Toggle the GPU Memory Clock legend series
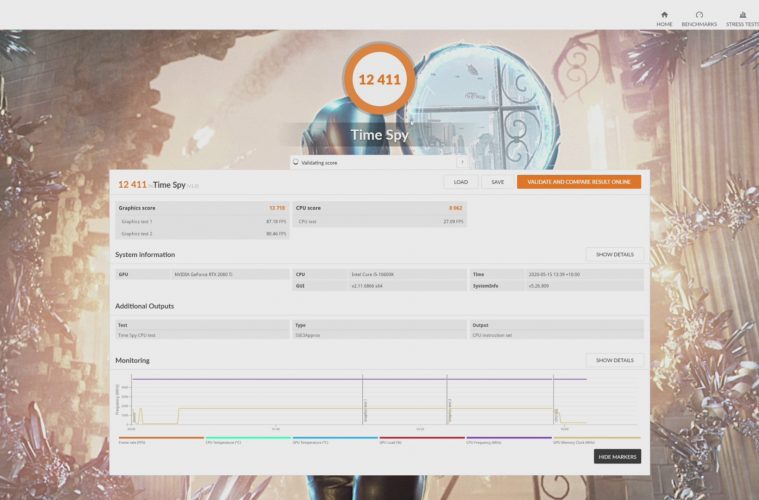Image resolution: width=759 pixels, height=500 pixels. pos(597,440)
